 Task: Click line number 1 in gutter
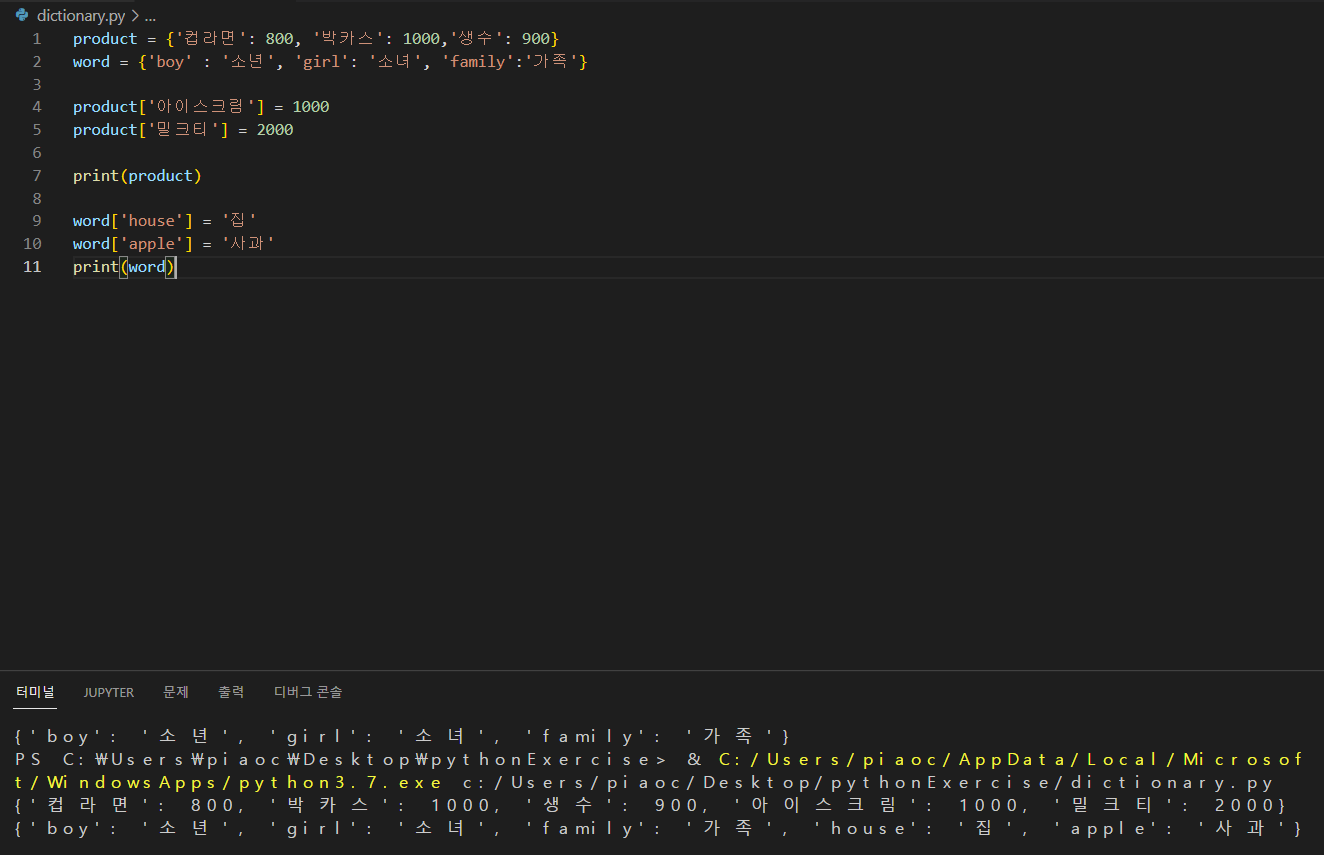37,39
